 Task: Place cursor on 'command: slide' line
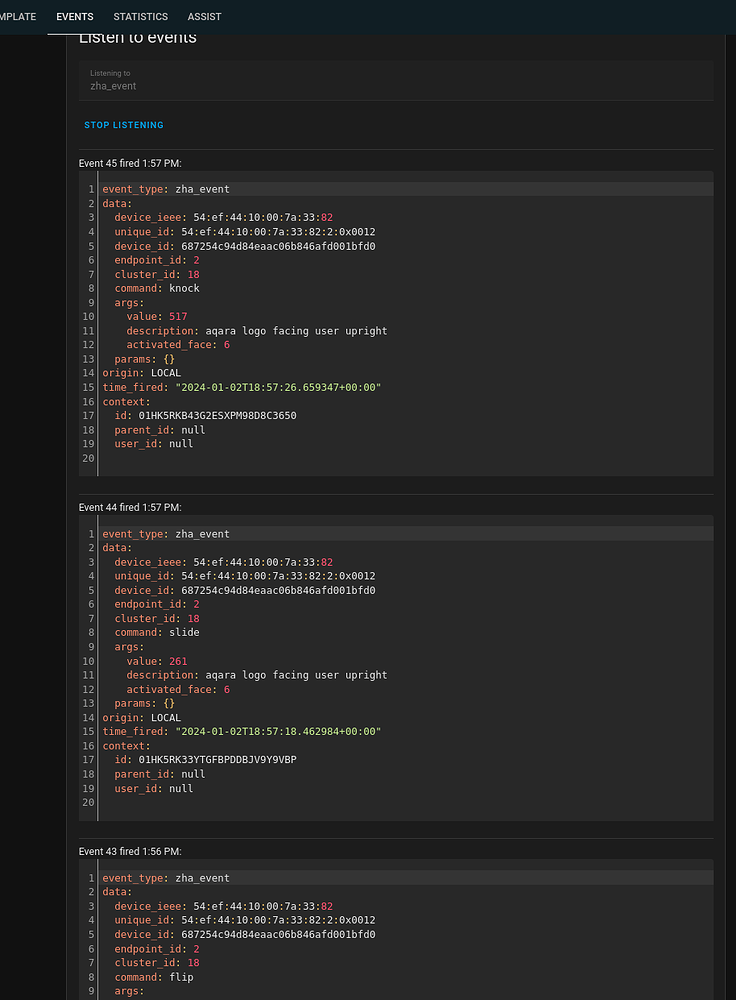tap(156, 632)
